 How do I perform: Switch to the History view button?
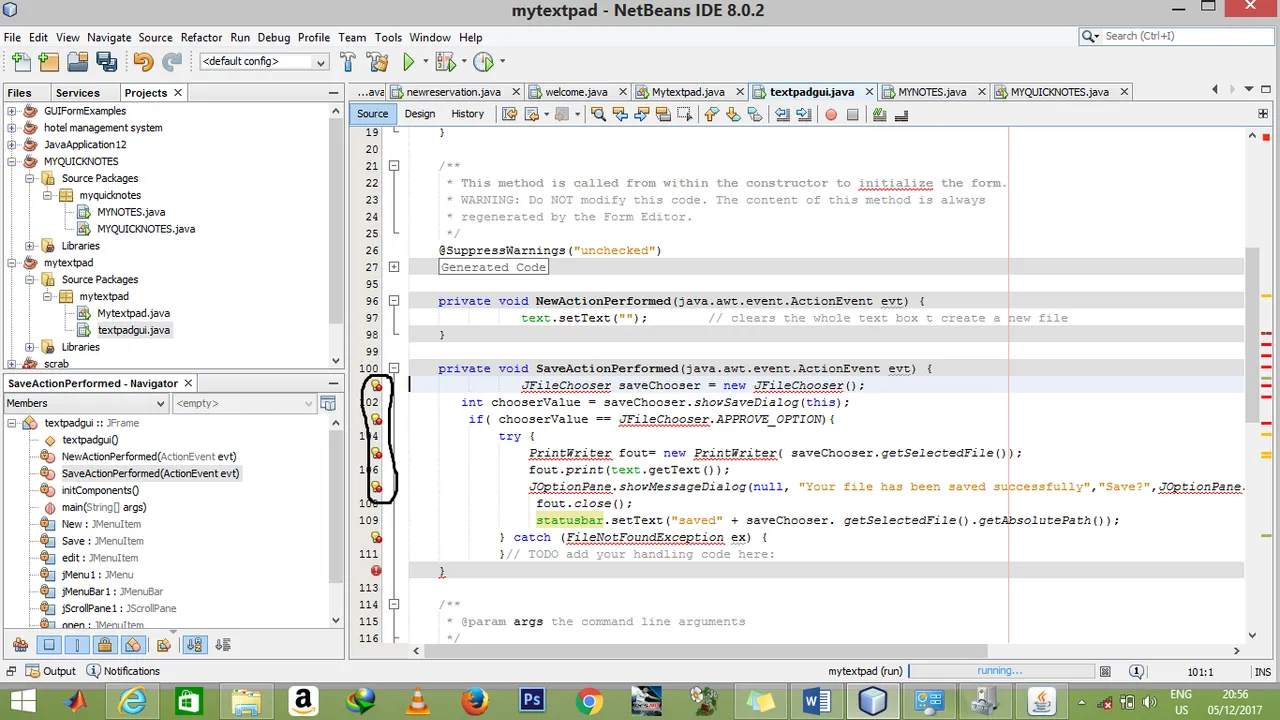(467, 114)
